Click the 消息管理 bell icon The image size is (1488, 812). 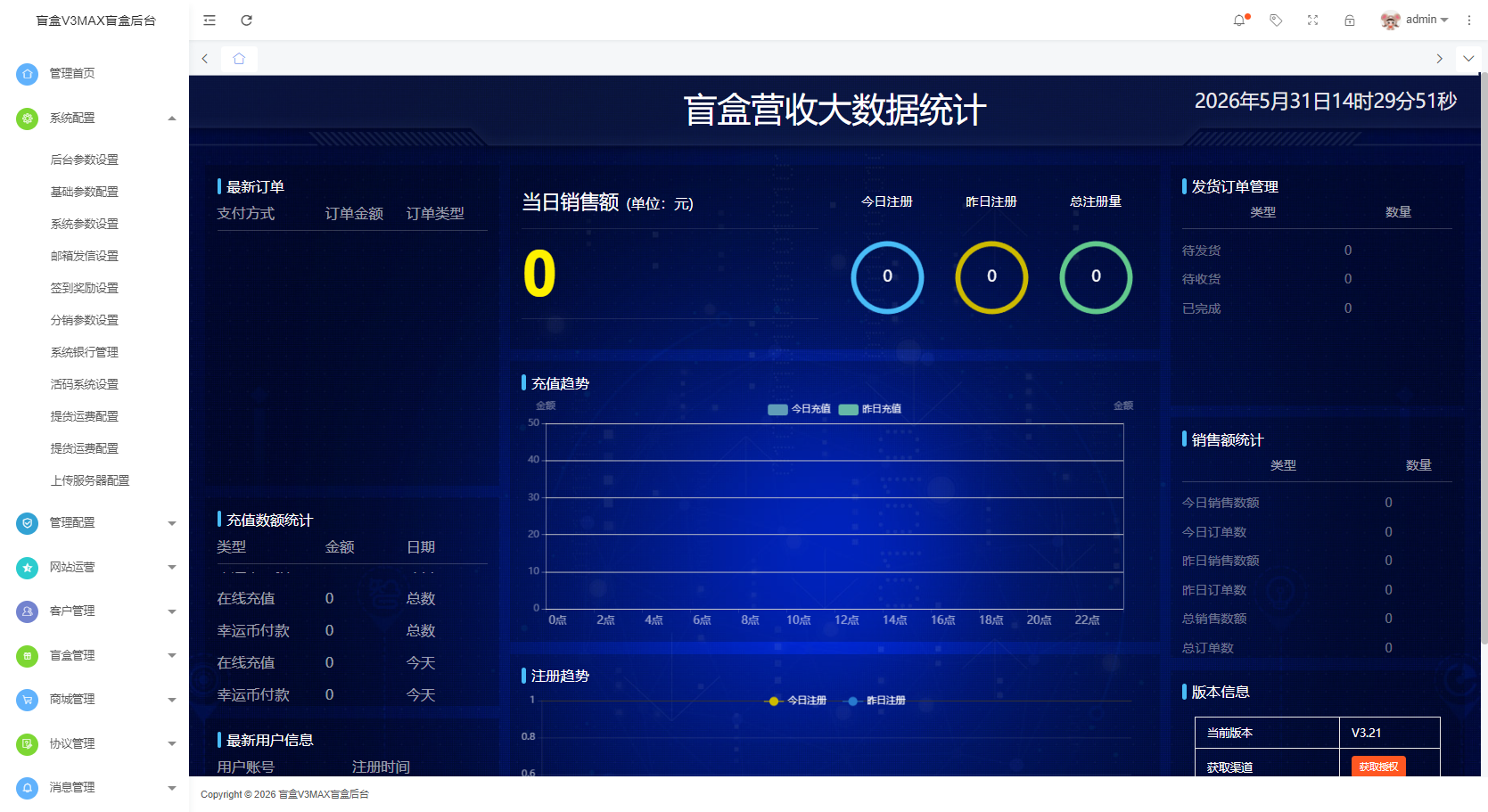[x=28, y=788]
